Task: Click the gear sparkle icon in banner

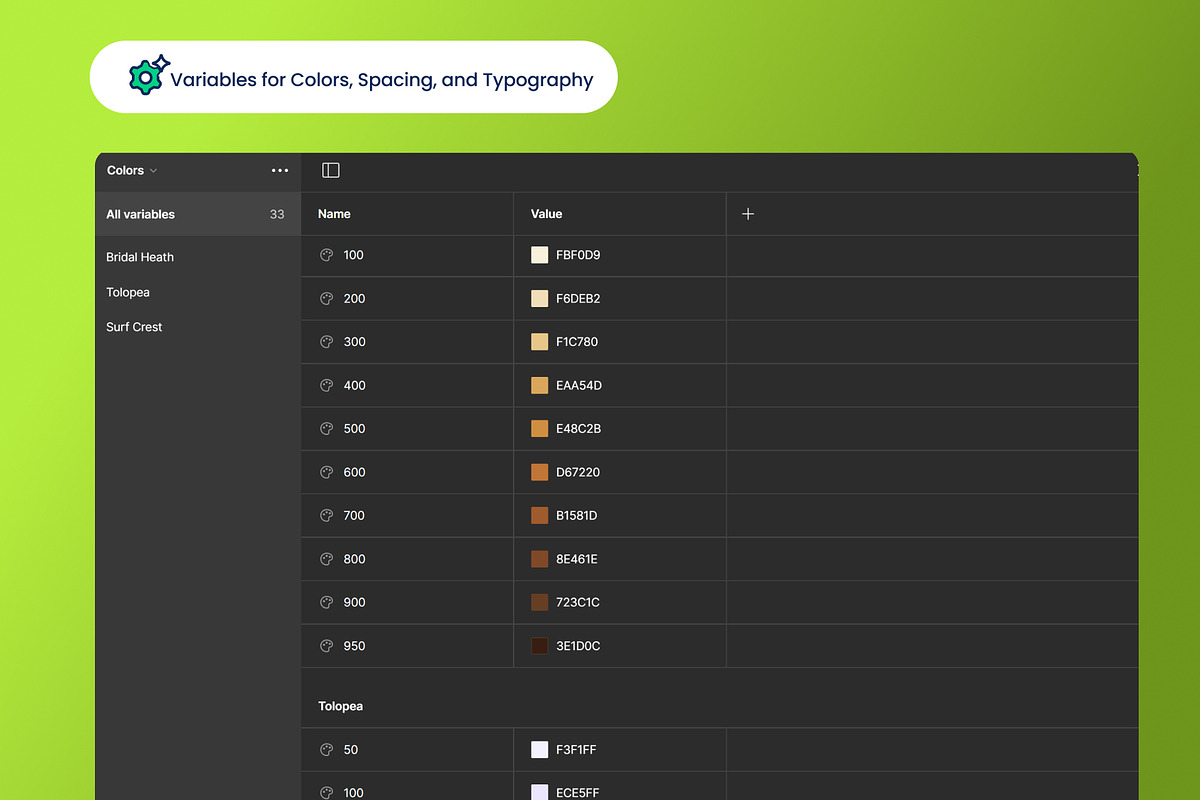Action: (x=149, y=75)
